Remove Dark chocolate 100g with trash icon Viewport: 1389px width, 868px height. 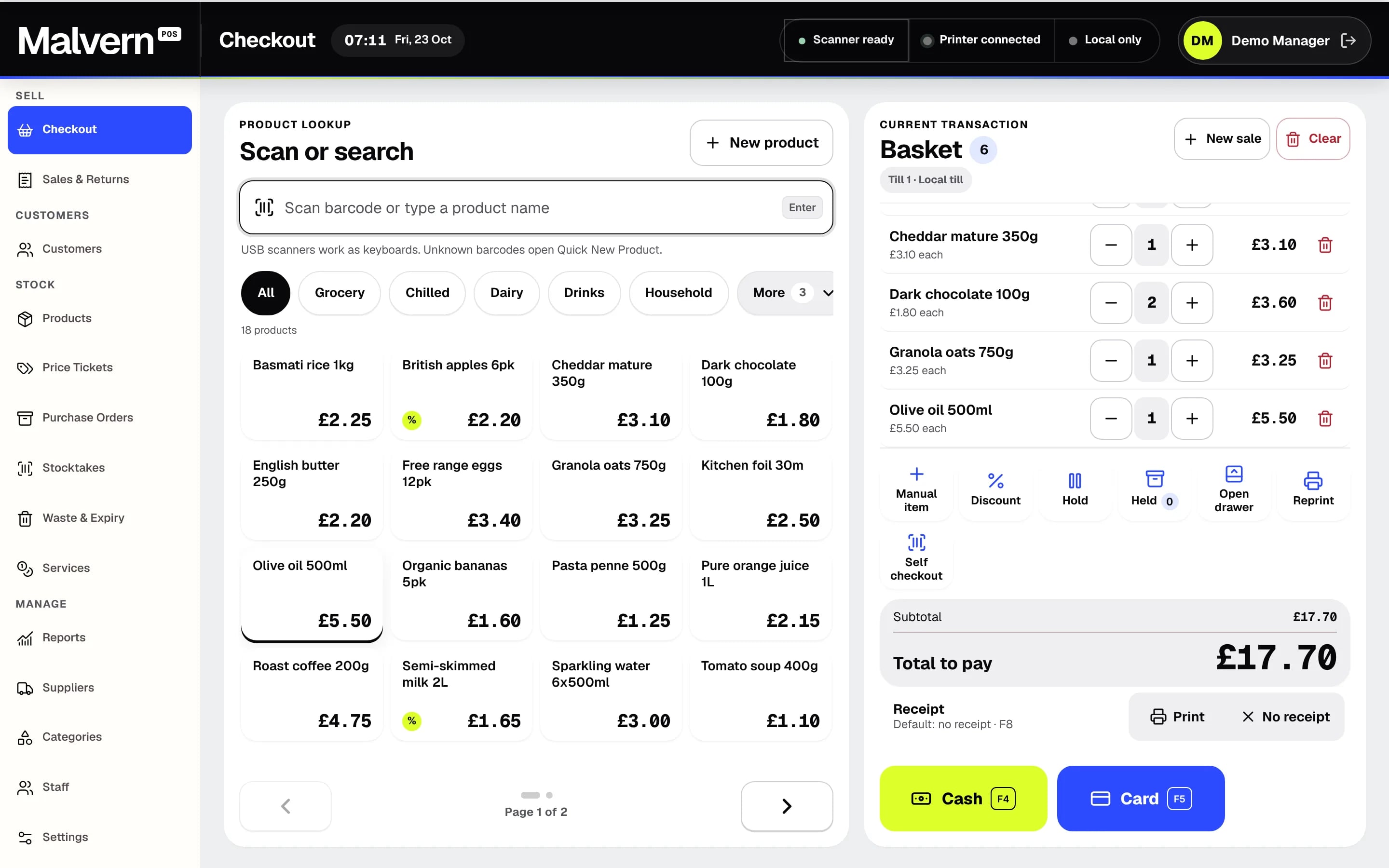pos(1325,302)
